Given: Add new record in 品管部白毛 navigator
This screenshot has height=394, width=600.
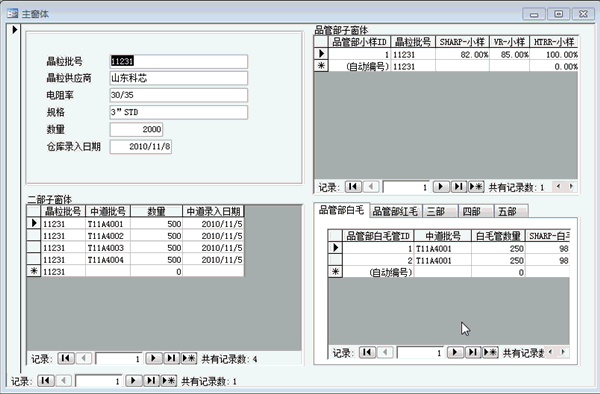Looking at the screenshot, I should tap(491, 352).
